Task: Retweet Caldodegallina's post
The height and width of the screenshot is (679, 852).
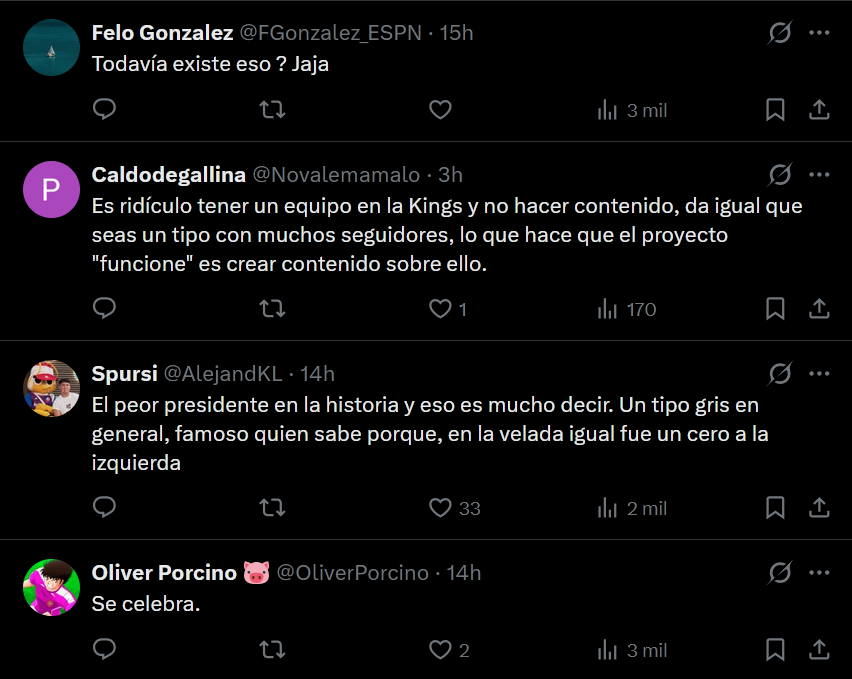Action: (272, 309)
